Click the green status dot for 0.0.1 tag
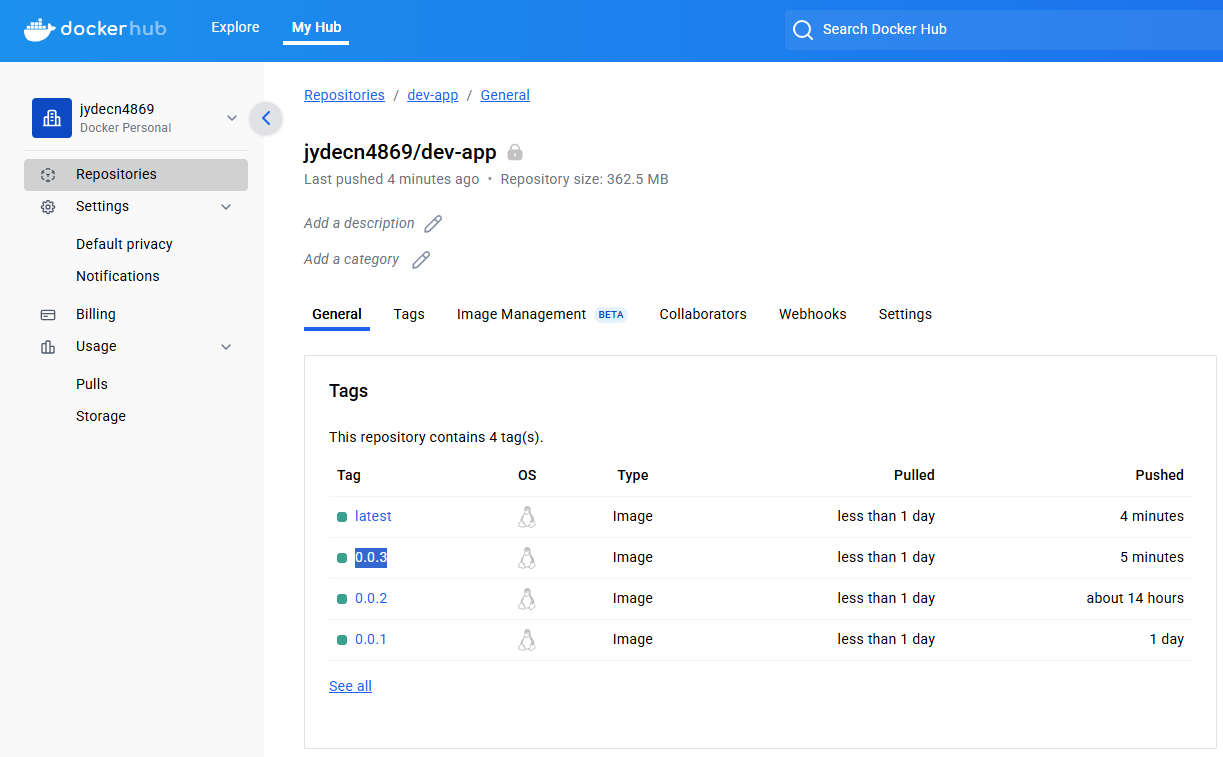The image size is (1223, 757). click(x=342, y=640)
